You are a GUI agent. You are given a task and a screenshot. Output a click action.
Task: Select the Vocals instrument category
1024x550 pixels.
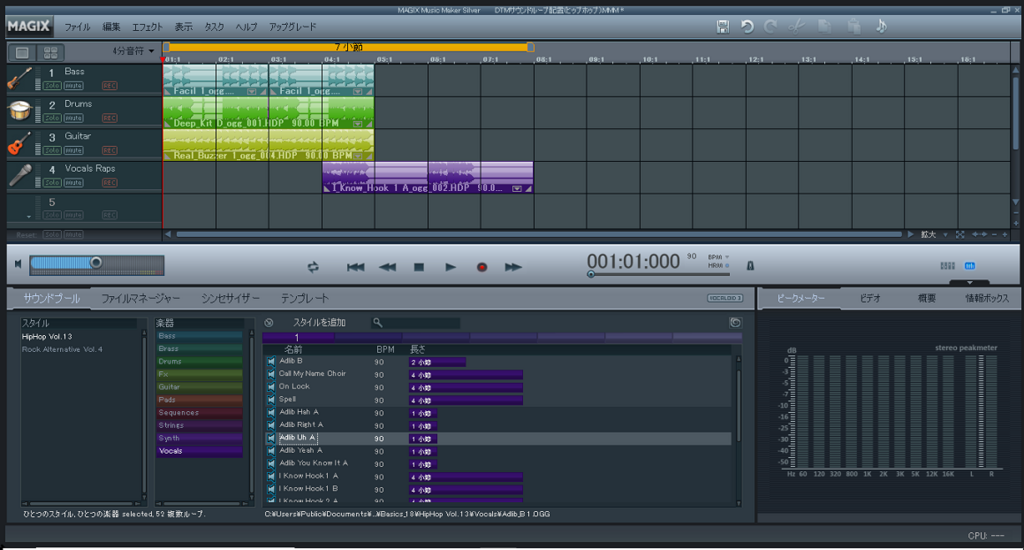[199, 451]
